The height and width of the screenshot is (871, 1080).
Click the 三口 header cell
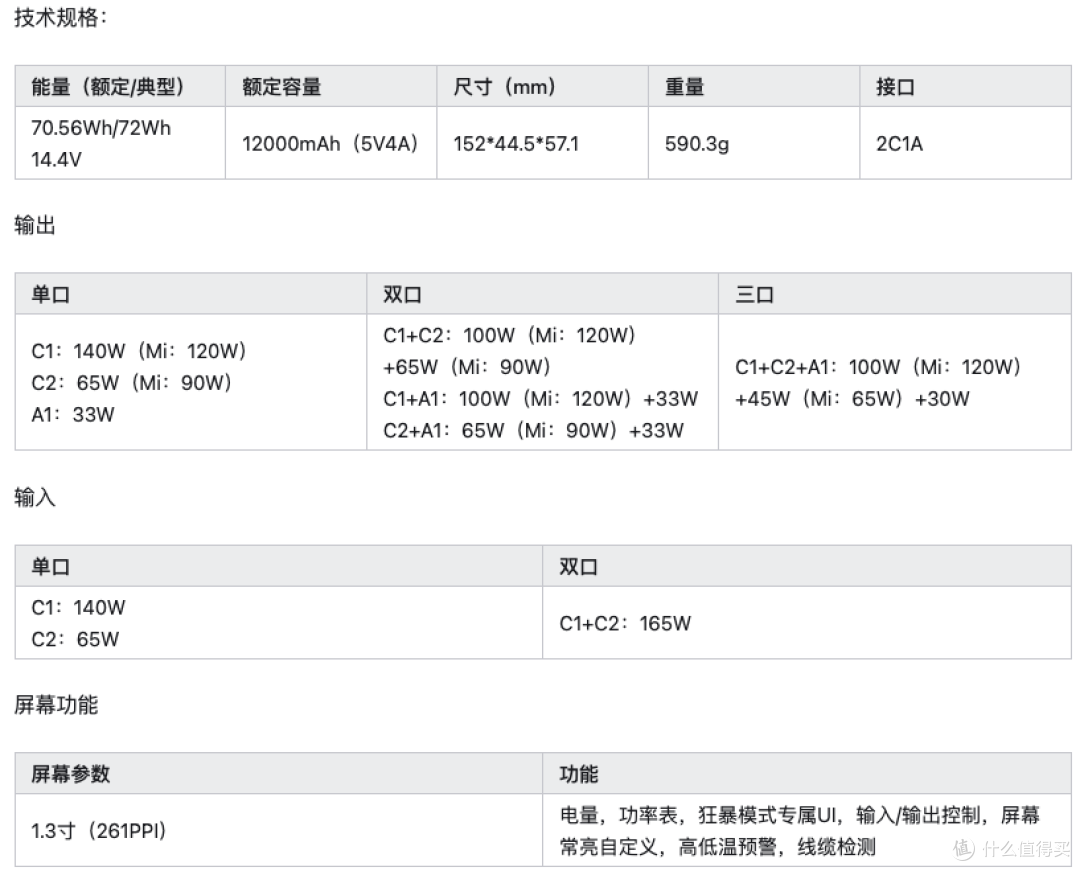[895, 295]
